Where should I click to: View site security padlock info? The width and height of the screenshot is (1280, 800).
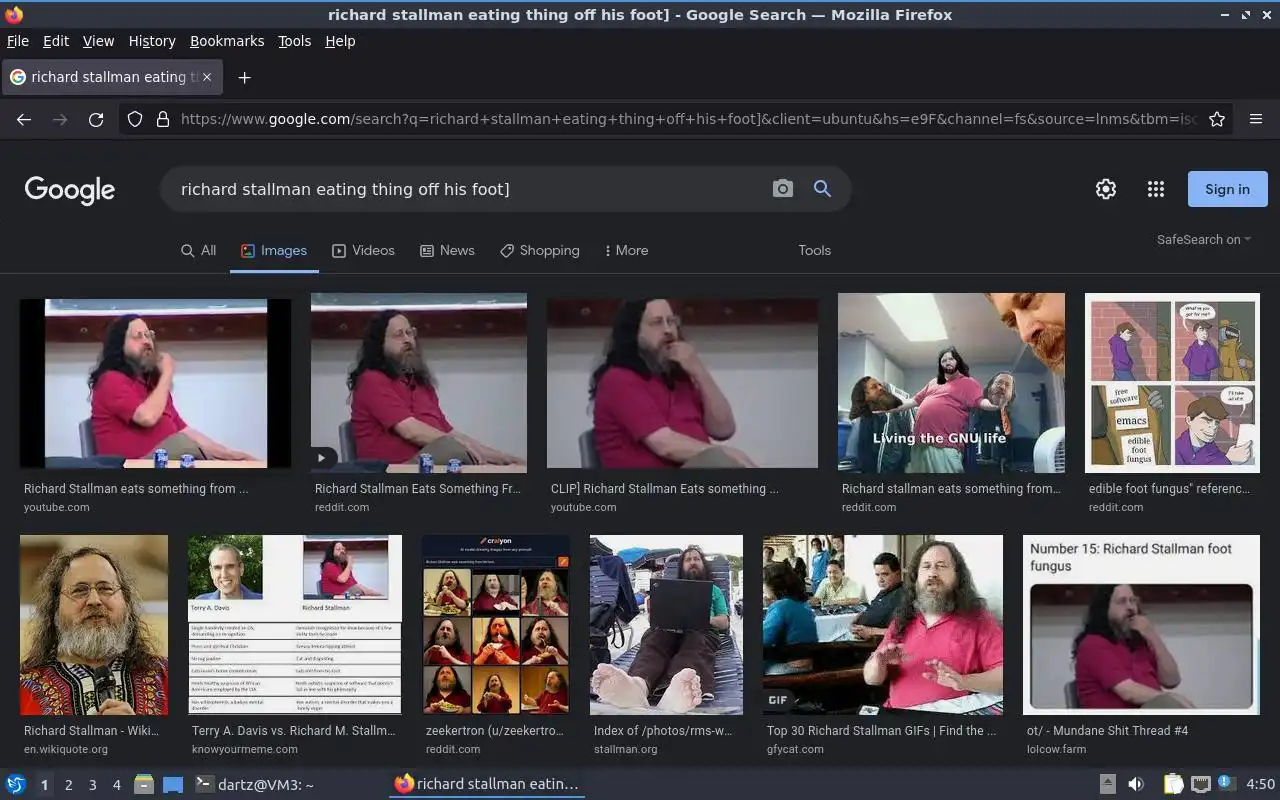coord(163,119)
